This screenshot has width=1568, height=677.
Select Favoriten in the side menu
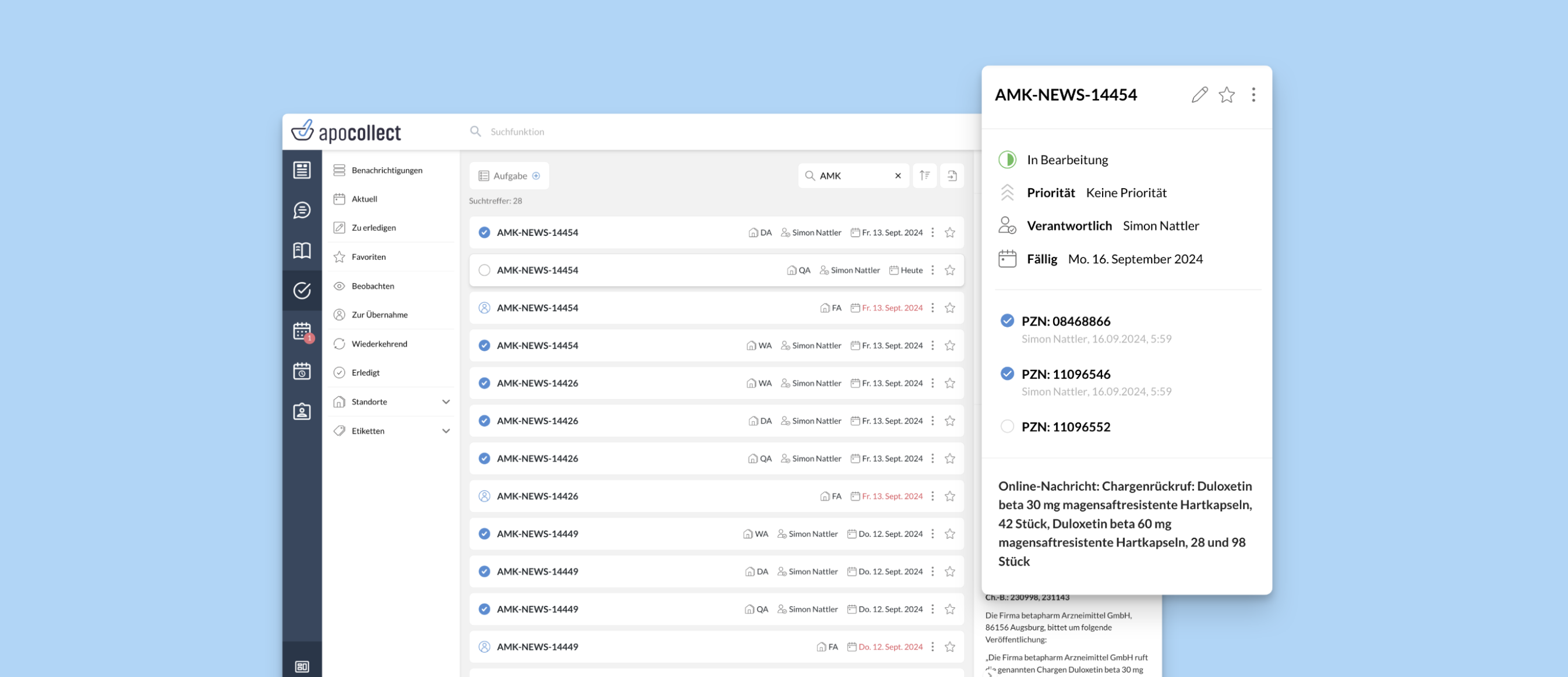tap(368, 257)
